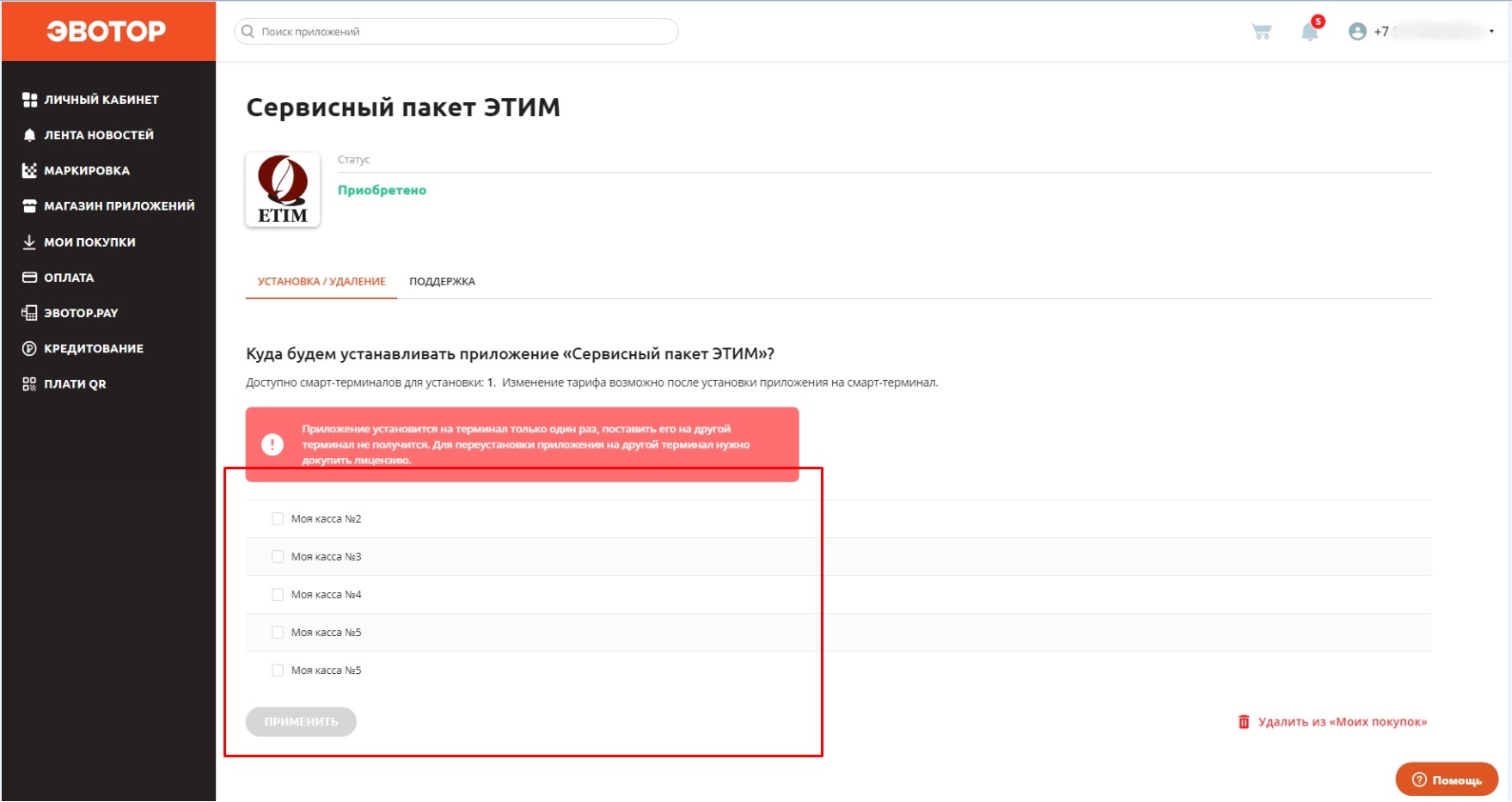The height and width of the screenshot is (802, 1512).
Task: Click the Сервисный пакет ЭТИМ page heading
Action: tap(403, 107)
